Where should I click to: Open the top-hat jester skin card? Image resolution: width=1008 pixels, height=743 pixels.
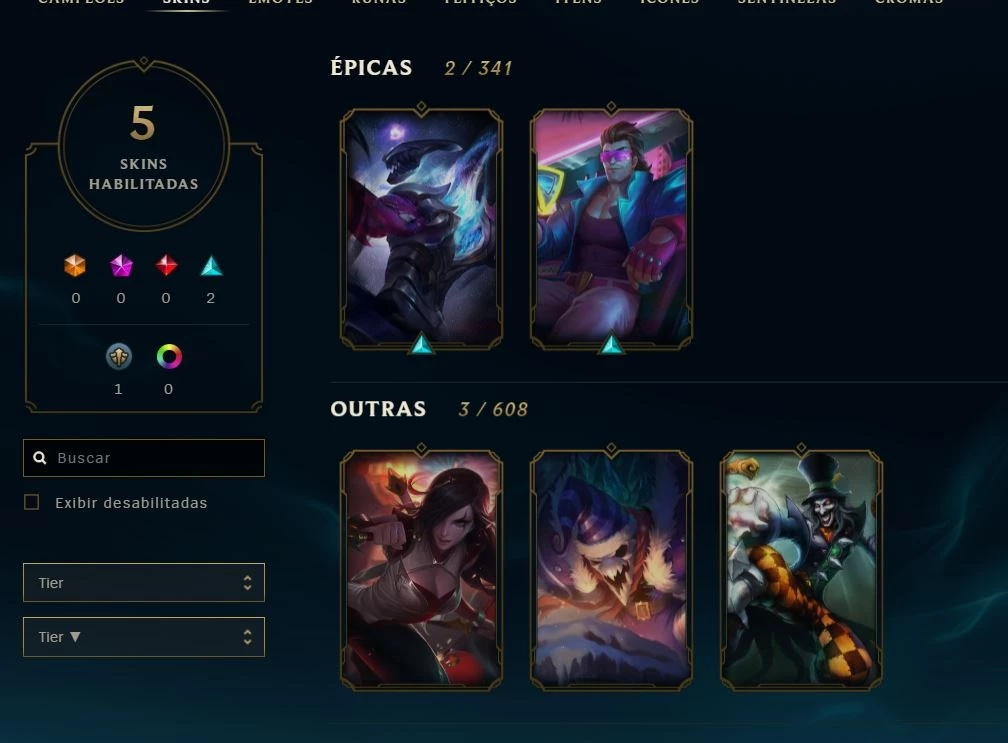tap(801, 570)
